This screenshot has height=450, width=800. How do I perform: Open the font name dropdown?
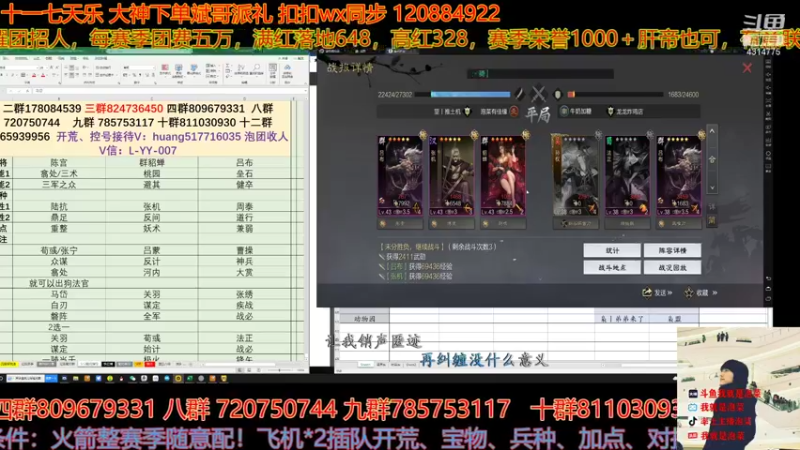[37, 68]
